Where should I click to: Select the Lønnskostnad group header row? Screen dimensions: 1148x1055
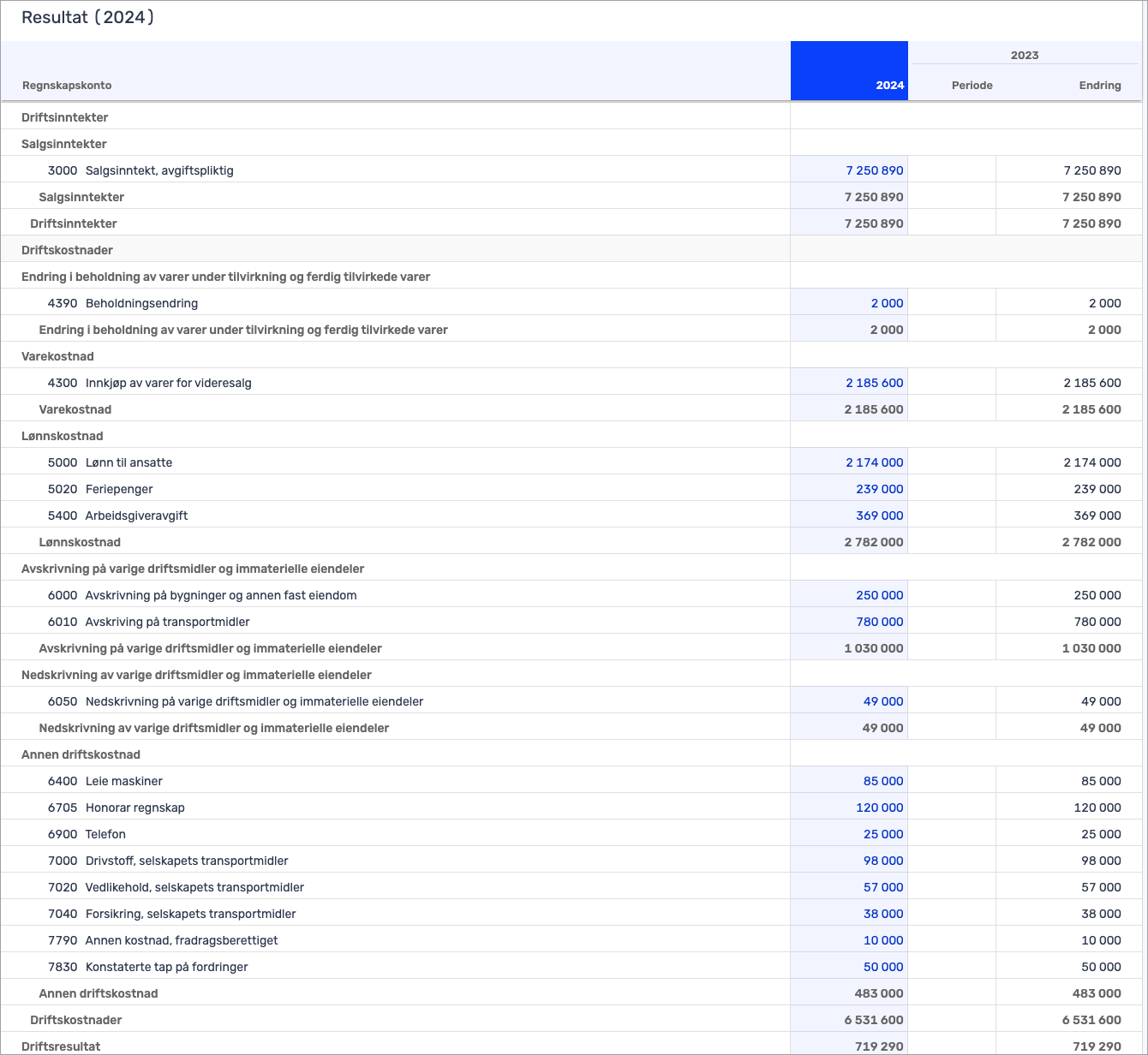(62, 436)
